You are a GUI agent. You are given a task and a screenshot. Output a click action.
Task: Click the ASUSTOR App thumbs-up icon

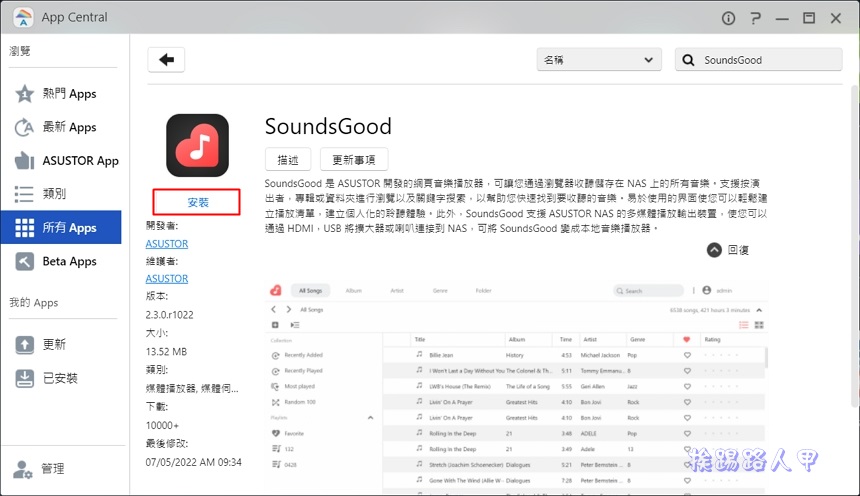[x=24, y=160]
